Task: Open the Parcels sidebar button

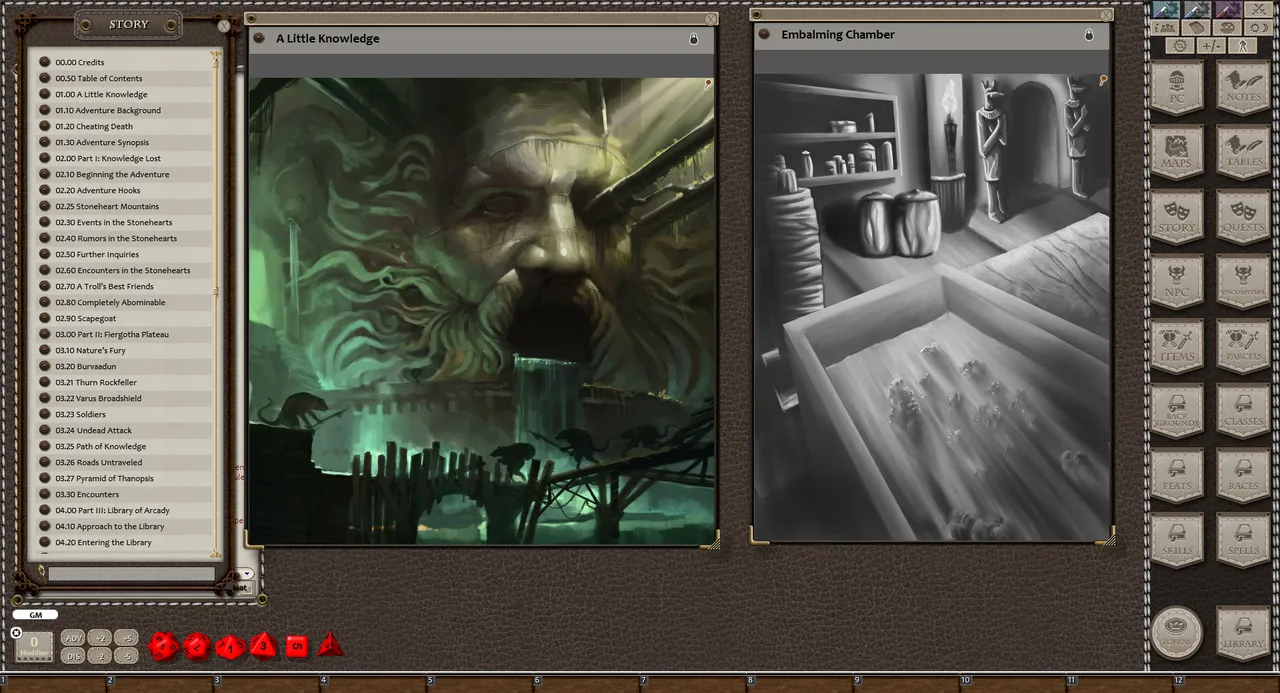Action: (x=1243, y=347)
